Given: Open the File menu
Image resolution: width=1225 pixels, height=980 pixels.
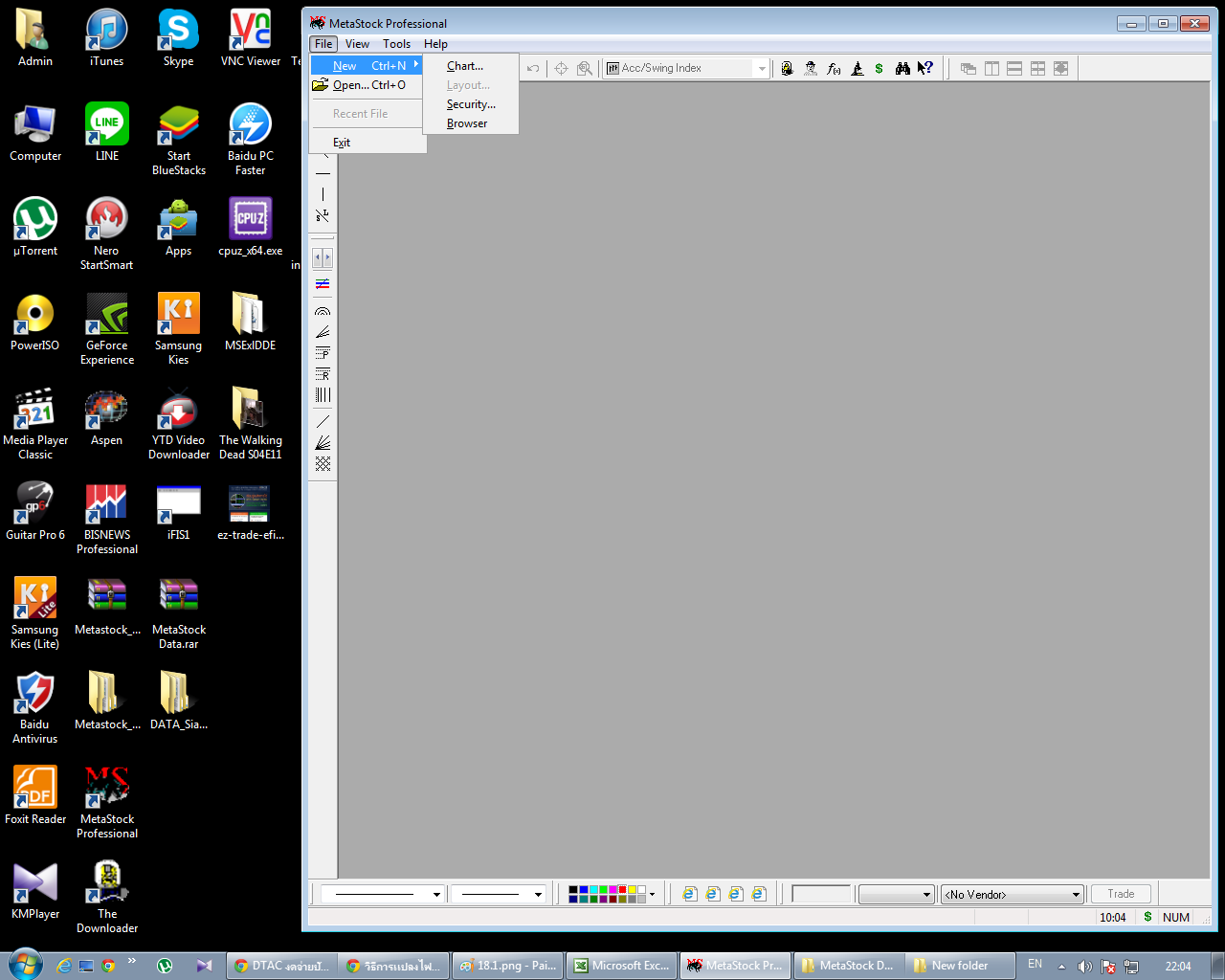Looking at the screenshot, I should click(x=323, y=44).
